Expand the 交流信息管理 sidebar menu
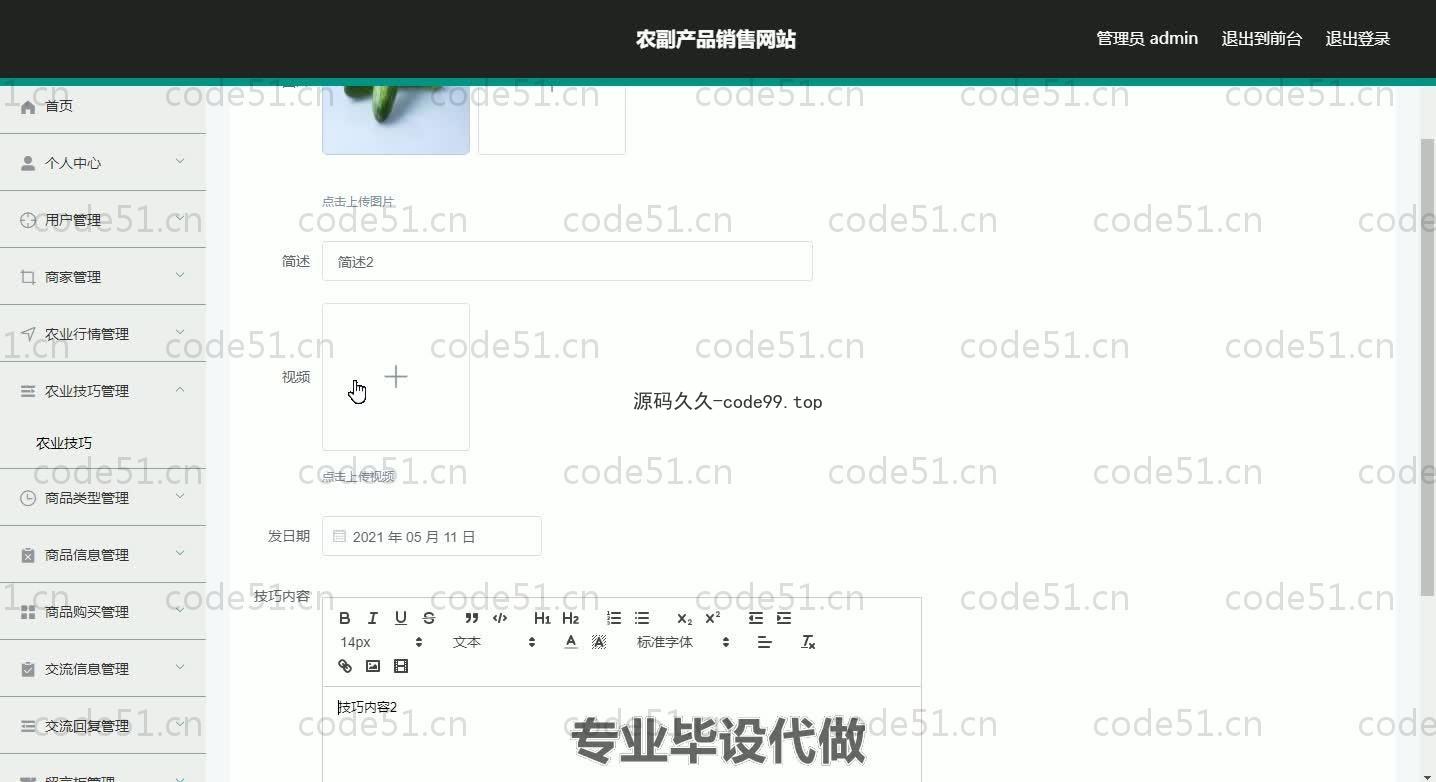 point(103,668)
